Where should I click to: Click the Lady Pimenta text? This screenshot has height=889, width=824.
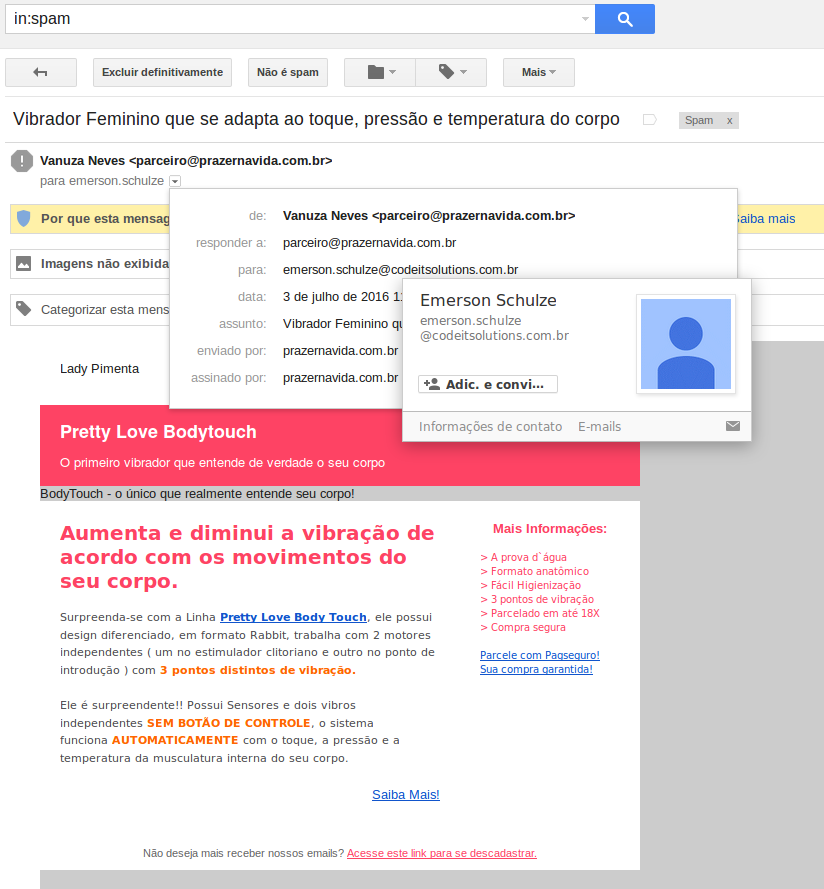(x=99, y=369)
